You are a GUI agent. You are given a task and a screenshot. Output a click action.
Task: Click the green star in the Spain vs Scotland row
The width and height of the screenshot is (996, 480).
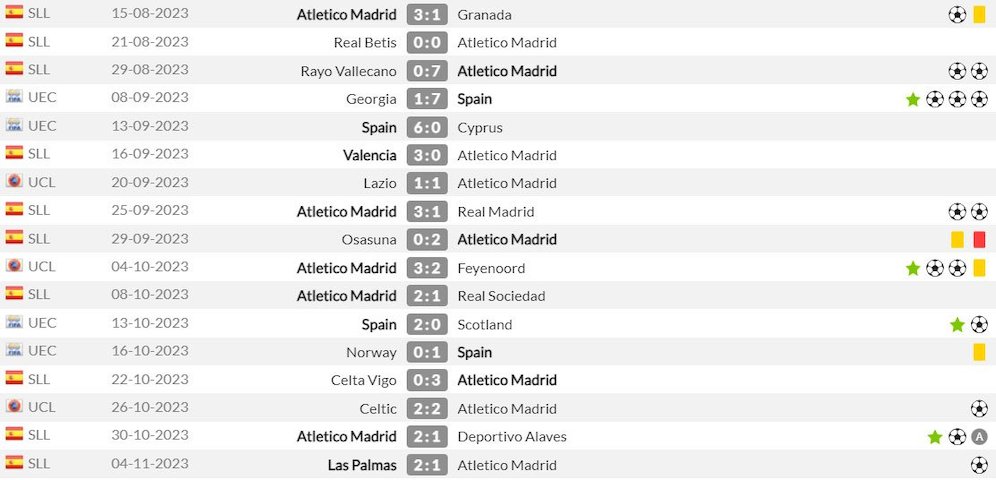click(957, 325)
